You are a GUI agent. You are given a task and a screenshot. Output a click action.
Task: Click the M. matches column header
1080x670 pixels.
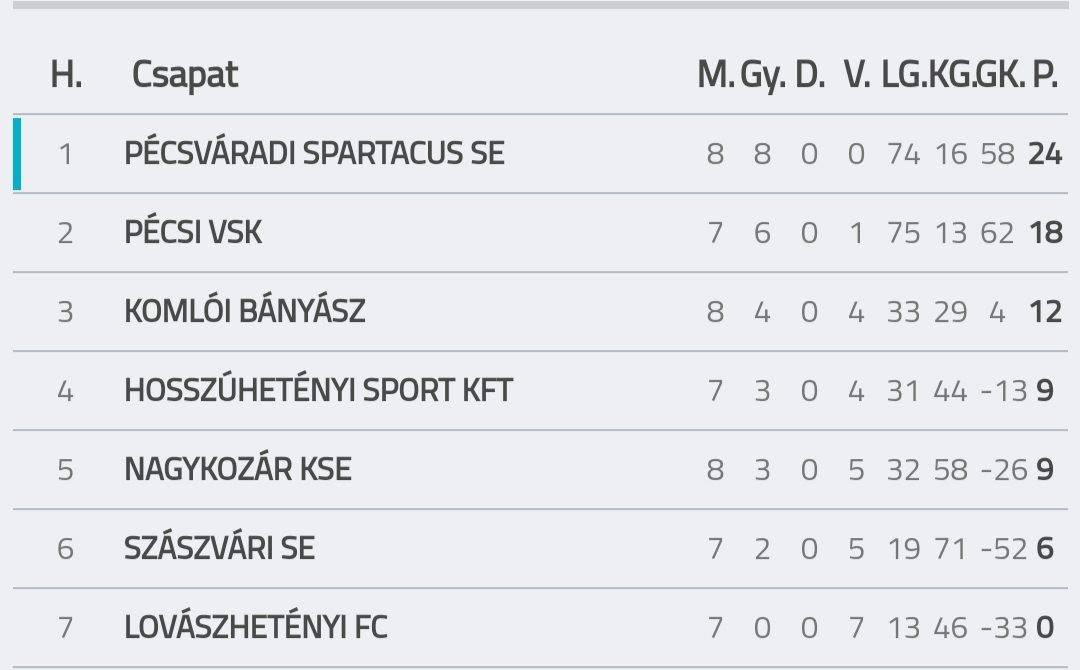pos(716,74)
